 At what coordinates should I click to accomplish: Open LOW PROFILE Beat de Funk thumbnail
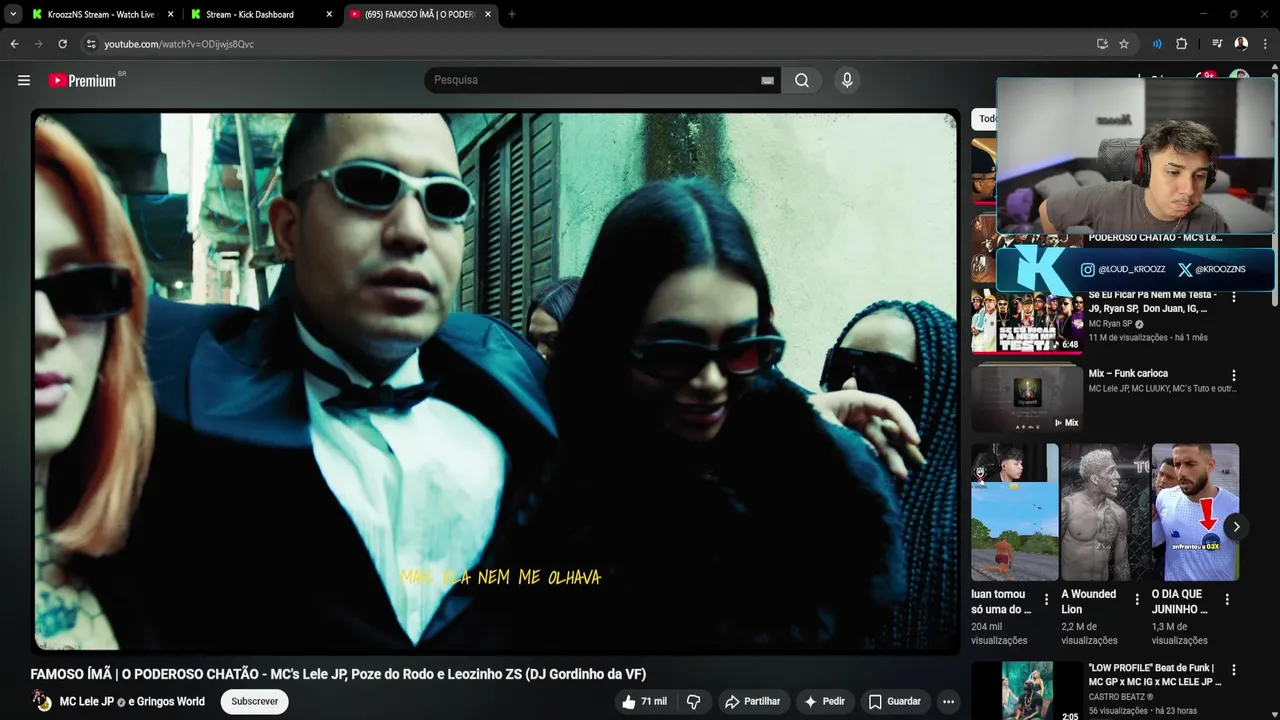click(x=1027, y=691)
